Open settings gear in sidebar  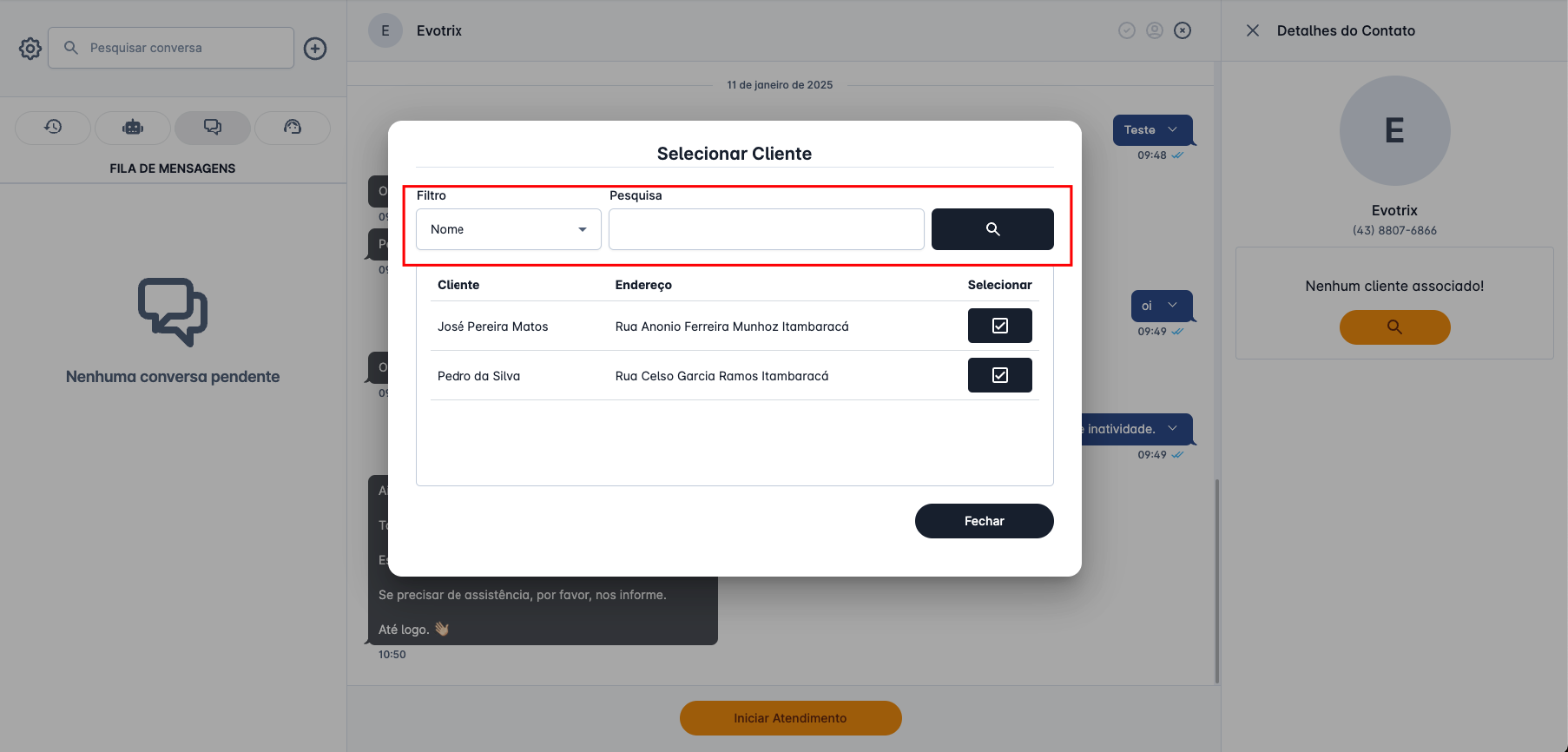point(30,49)
